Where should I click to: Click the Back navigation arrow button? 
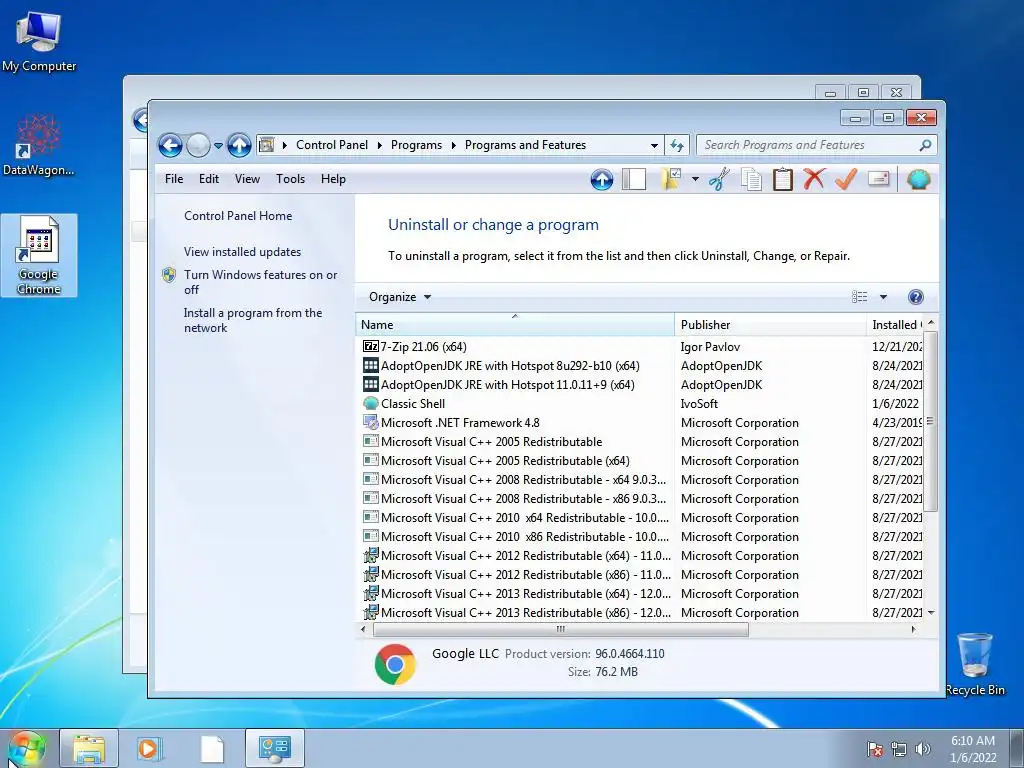170,145
